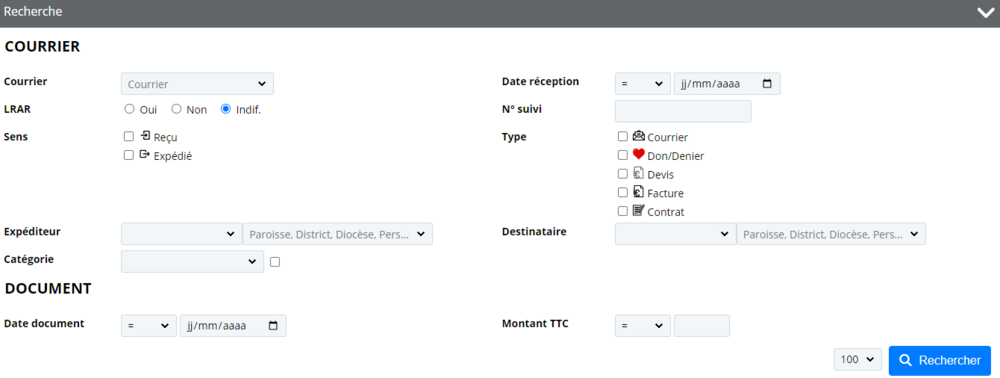
Task: Open the Date réception calendar picker icon
Action: click(767, 84)
